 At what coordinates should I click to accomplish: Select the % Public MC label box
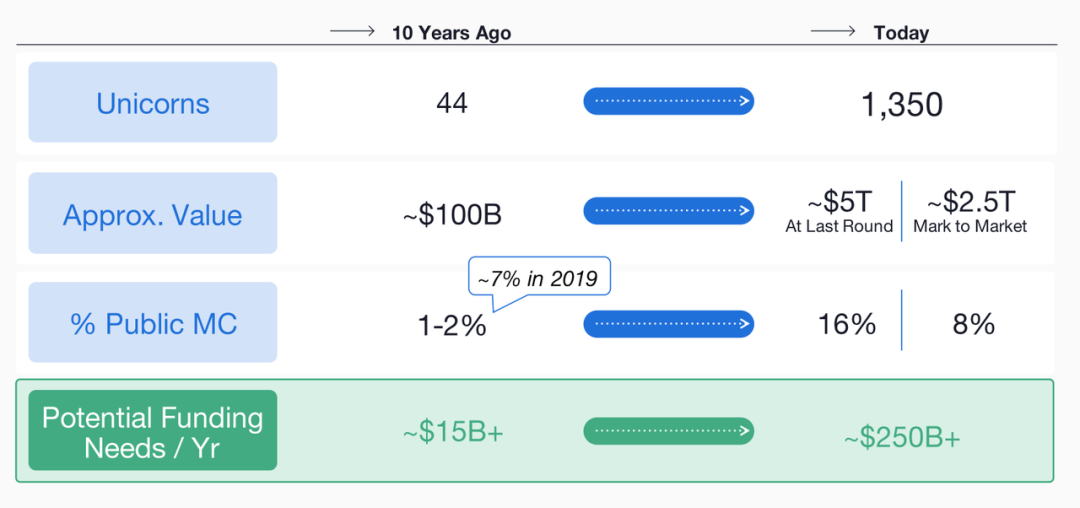coord(153,323)
